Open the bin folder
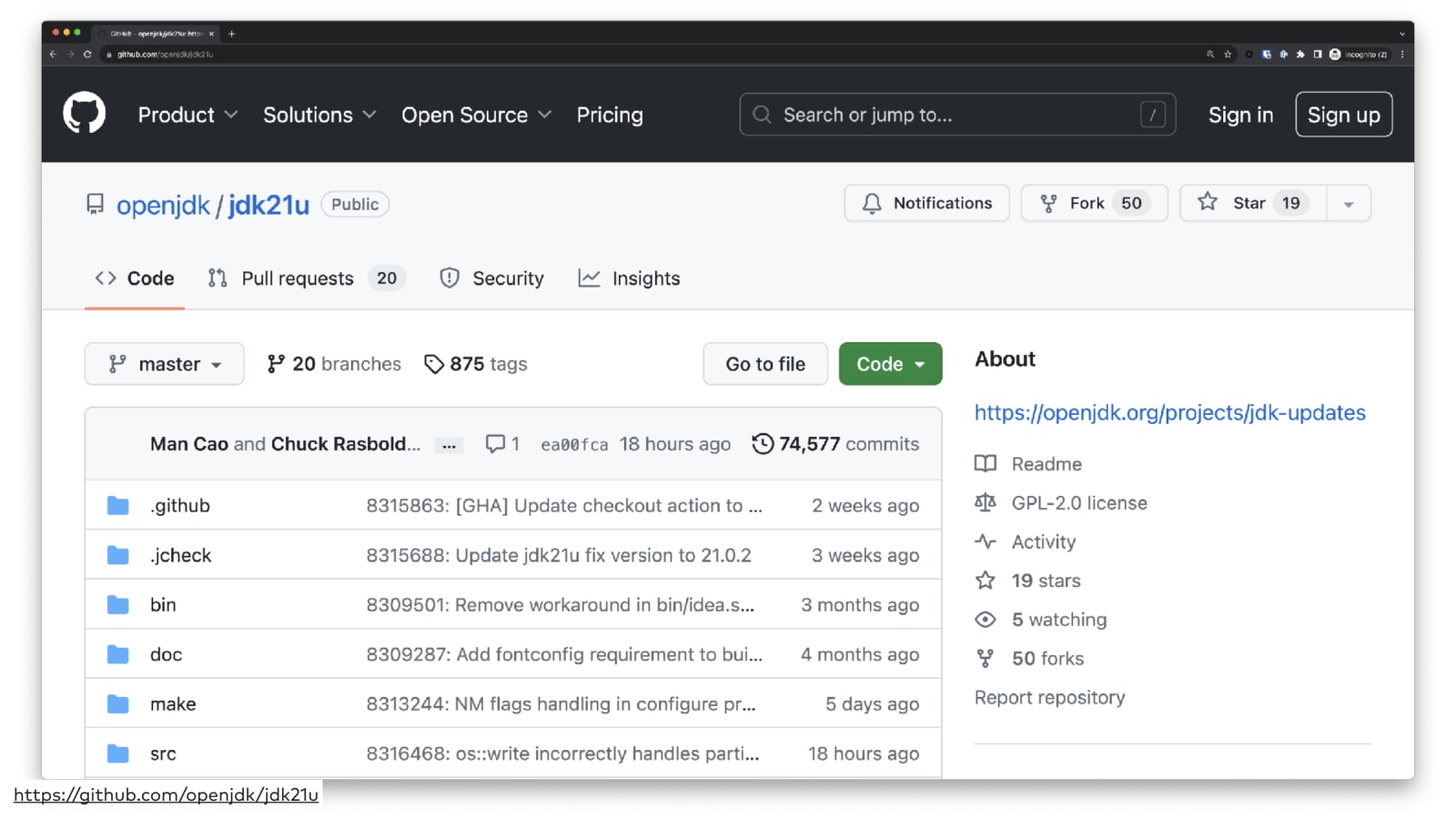The image size is (1456, 819). 163,605
